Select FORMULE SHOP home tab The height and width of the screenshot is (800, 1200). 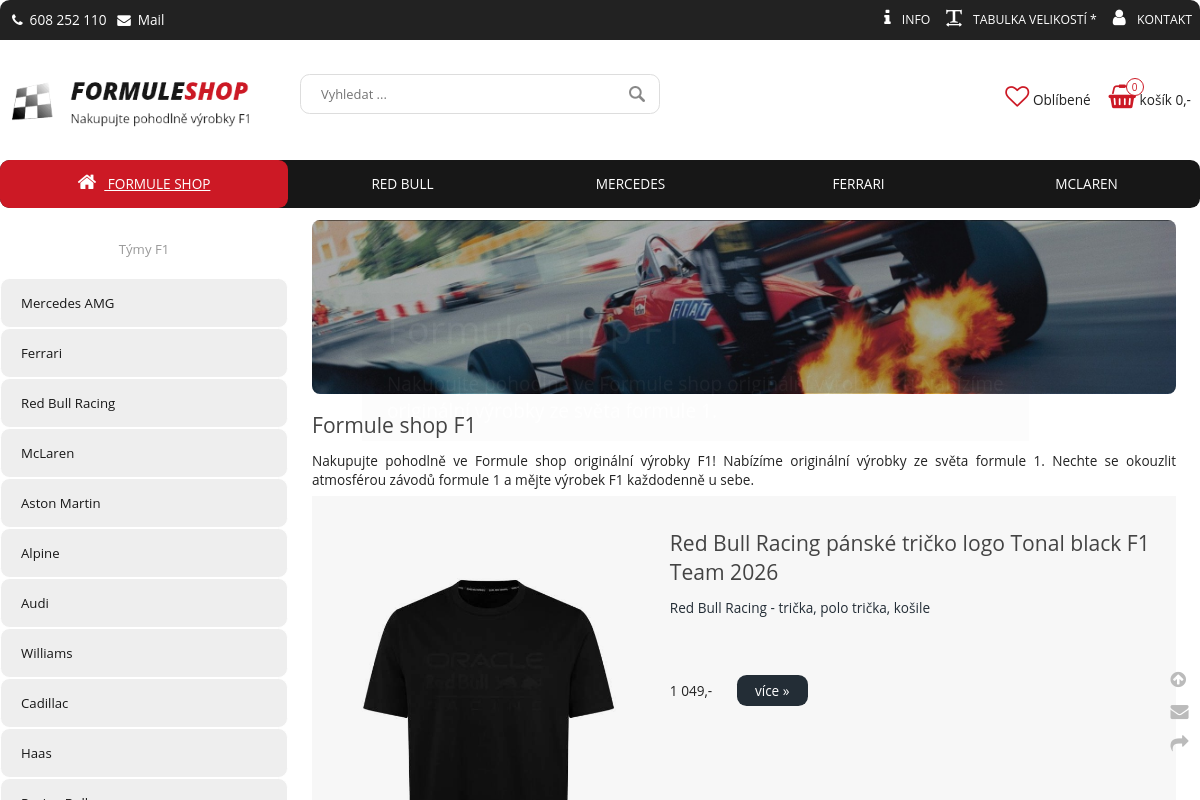(x=144, y=184)
